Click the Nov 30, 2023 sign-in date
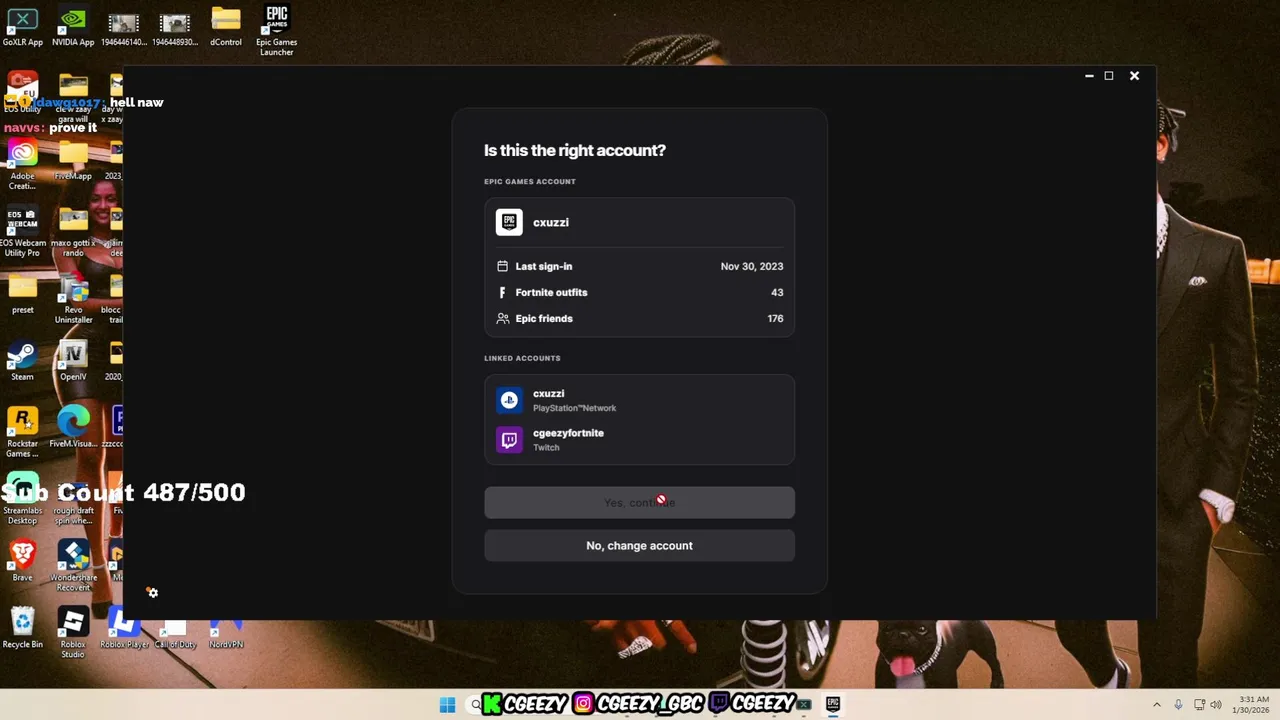Screen dimensions: 1280x720 (x=752, y=266)
